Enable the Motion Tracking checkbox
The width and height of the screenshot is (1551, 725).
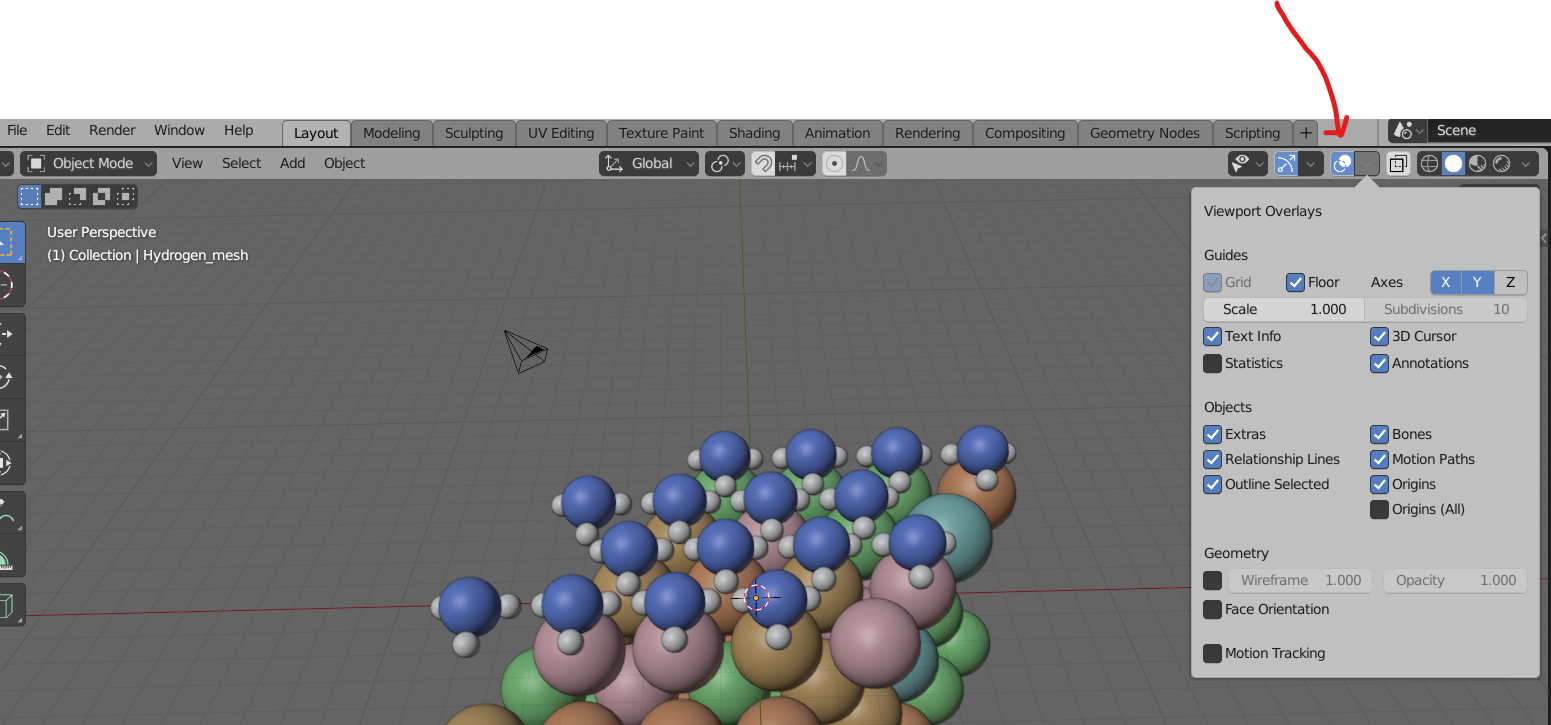coord(1213,653)
